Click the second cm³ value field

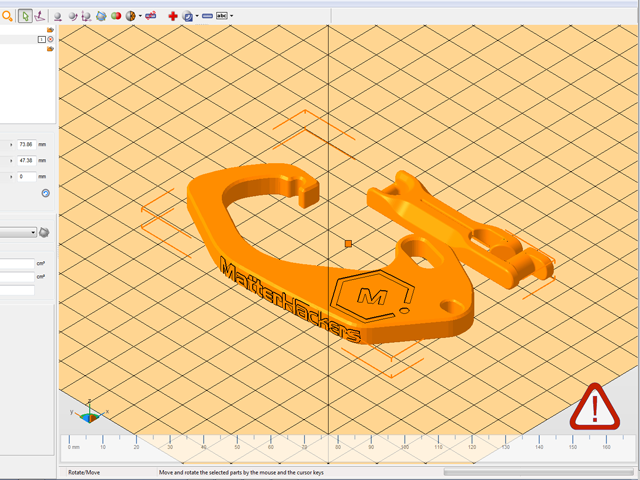17,277
